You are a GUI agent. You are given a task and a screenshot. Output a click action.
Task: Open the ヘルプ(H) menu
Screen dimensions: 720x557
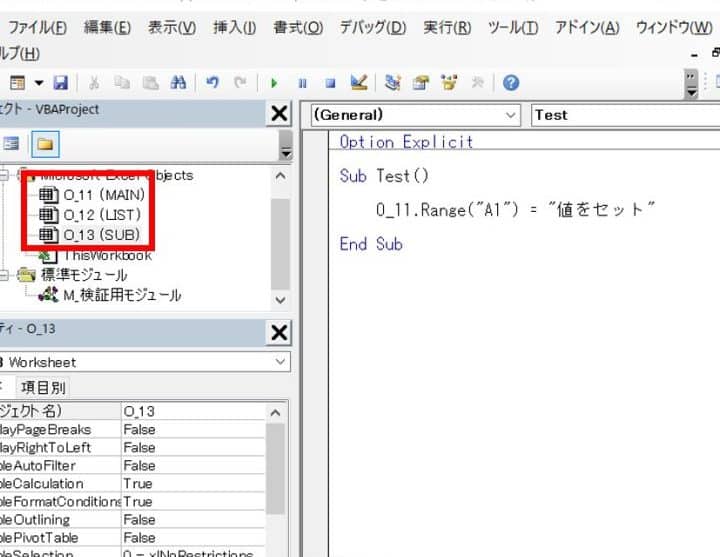[20, 53]
